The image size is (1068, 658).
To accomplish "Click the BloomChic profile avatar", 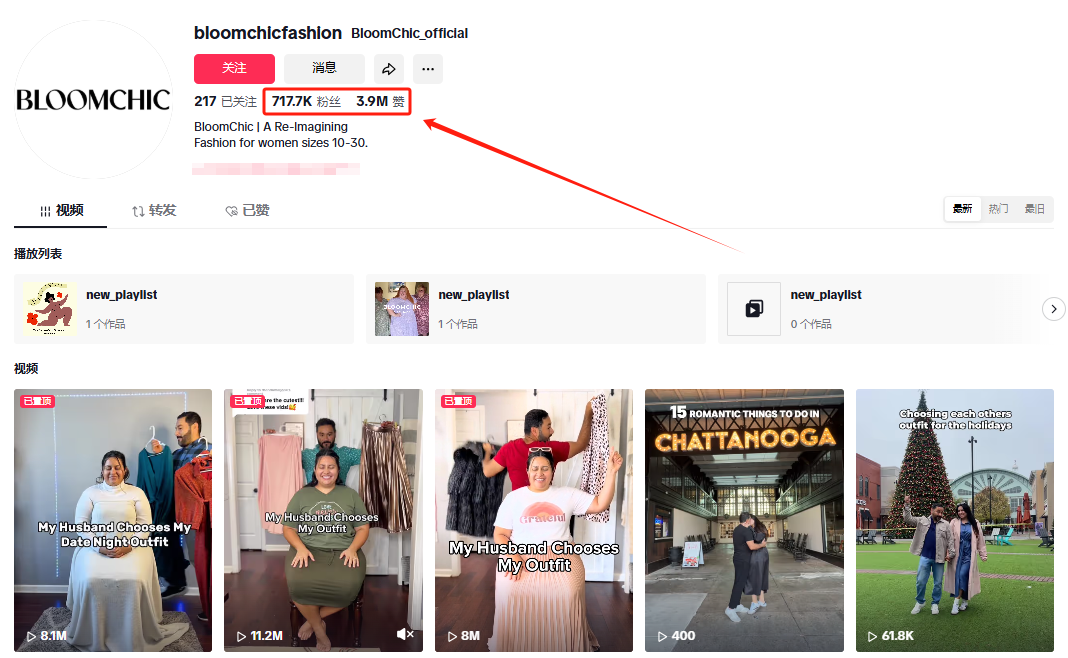I will (93, 100).
